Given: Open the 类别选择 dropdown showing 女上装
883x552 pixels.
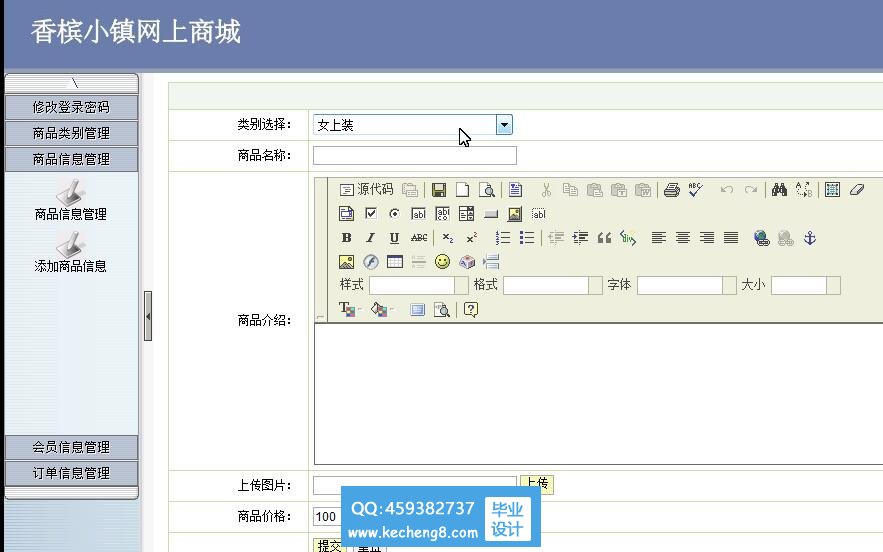Looking at the screenshot, I should (x=413, y=125).
